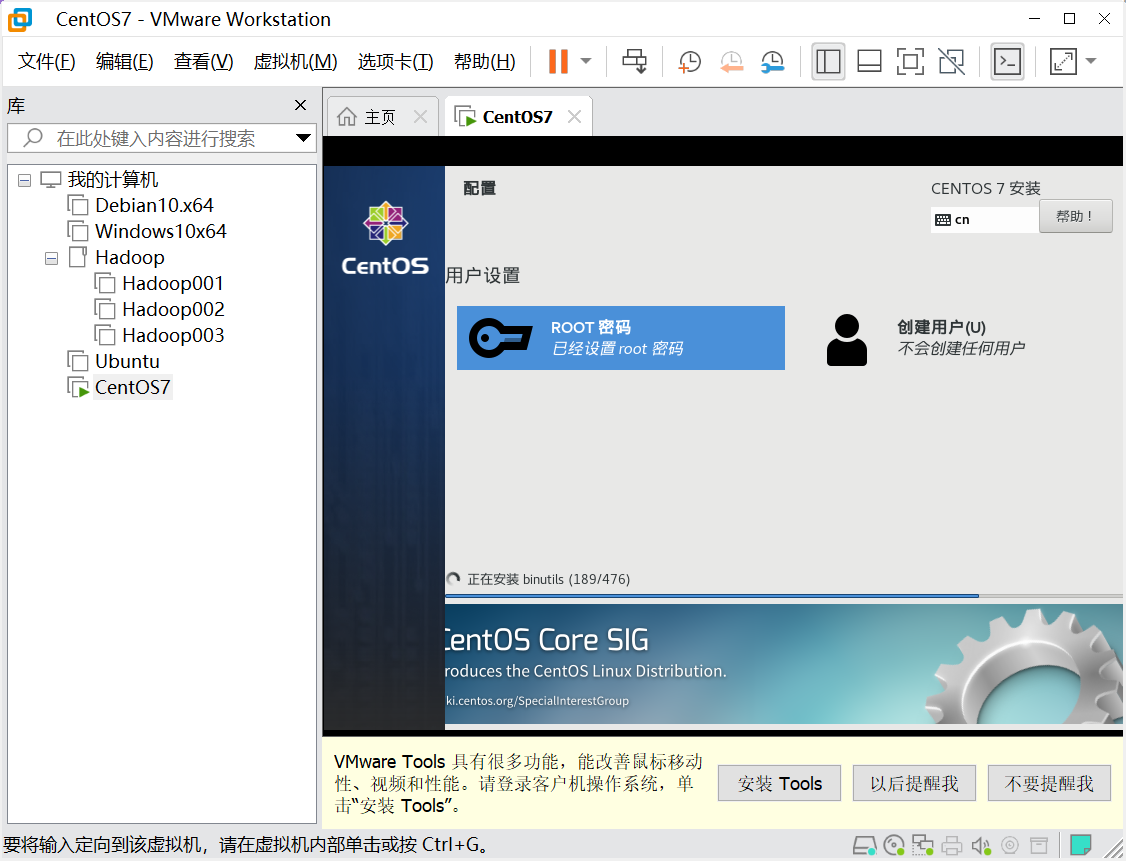Click the 帮助! button in installer

[x=1075, y=217]
